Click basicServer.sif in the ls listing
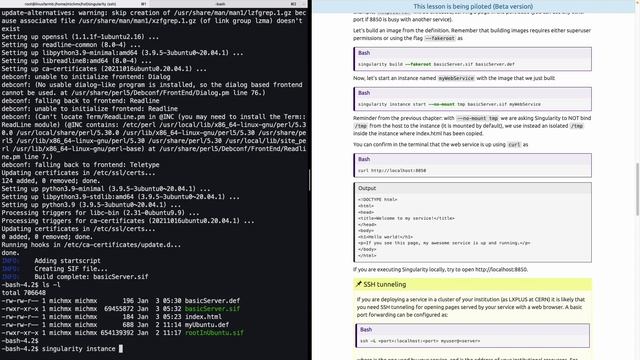The height and width of the screenshot is (360, 640). coord(212,309)
